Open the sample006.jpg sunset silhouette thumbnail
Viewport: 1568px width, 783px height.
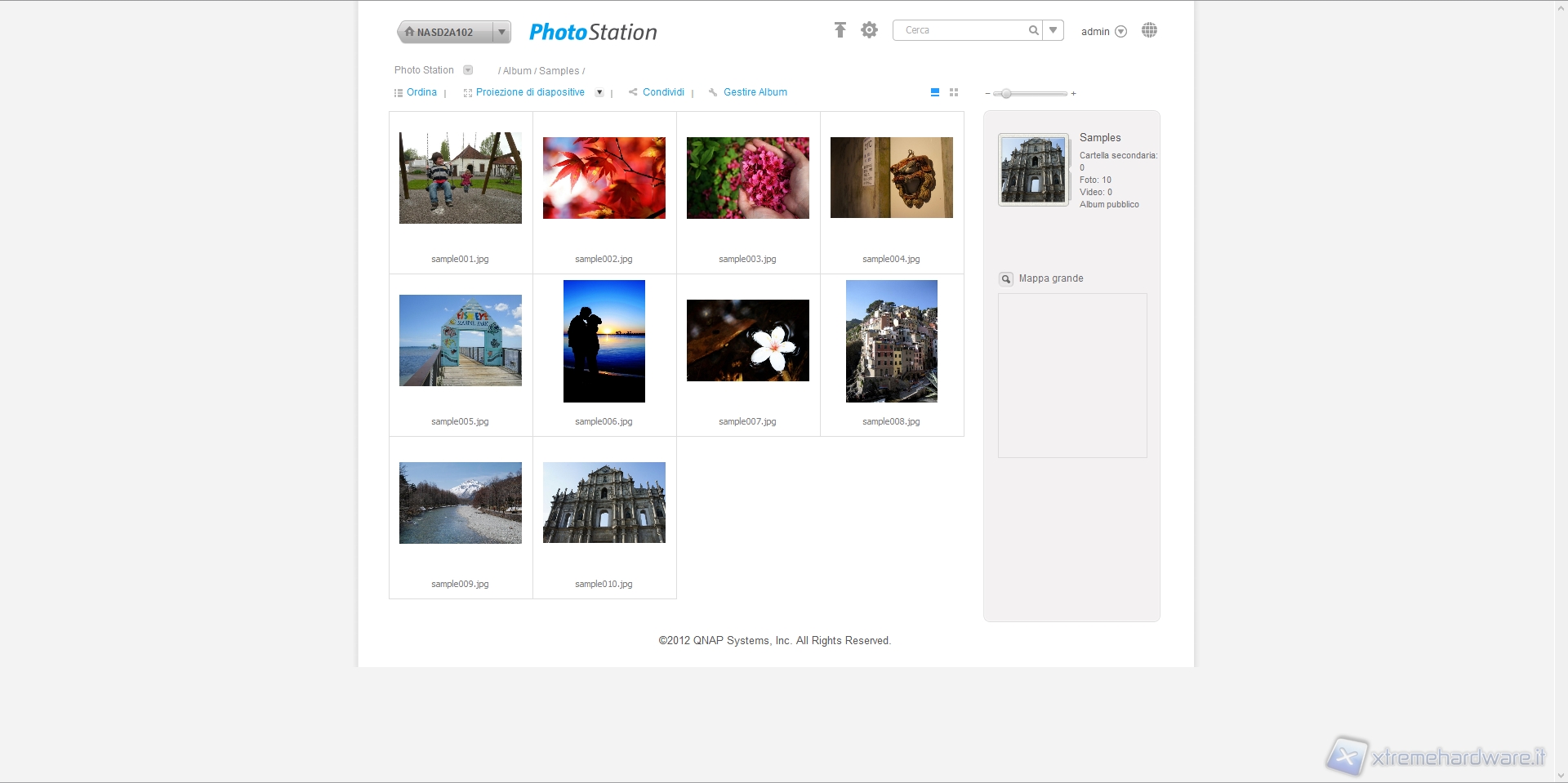coord(604,341)
